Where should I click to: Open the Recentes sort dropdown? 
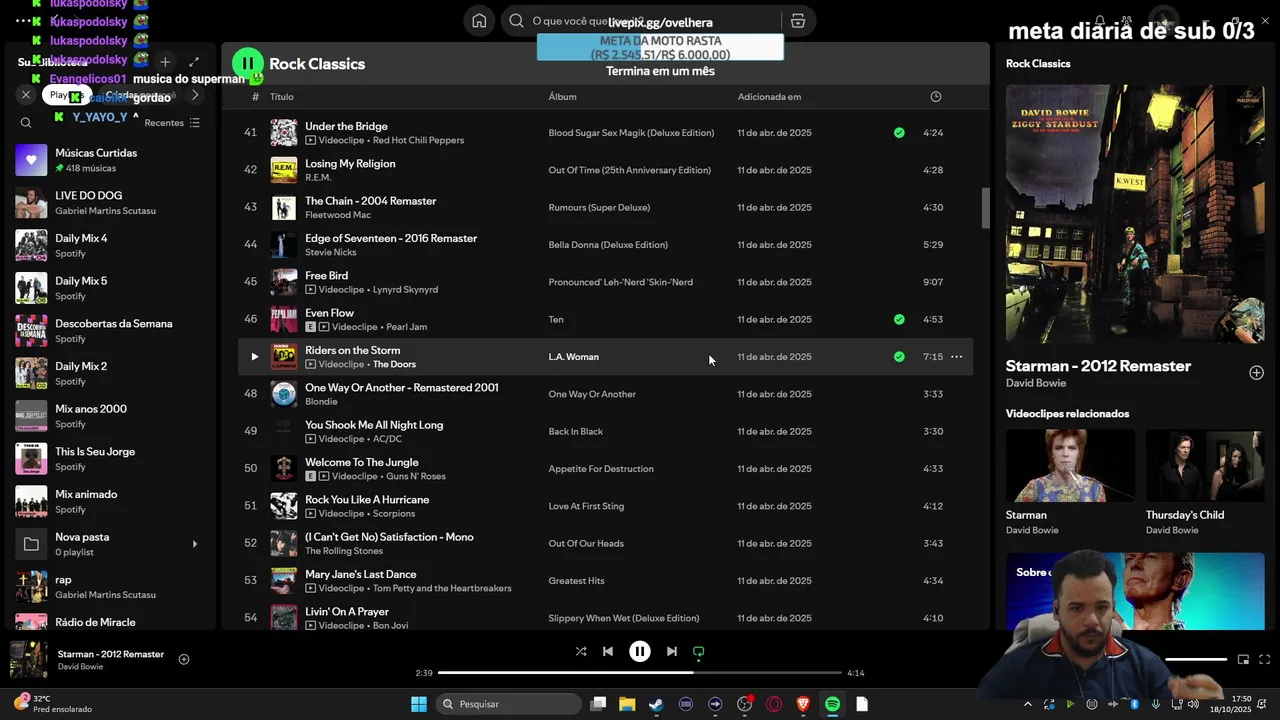tap(172, 123)
